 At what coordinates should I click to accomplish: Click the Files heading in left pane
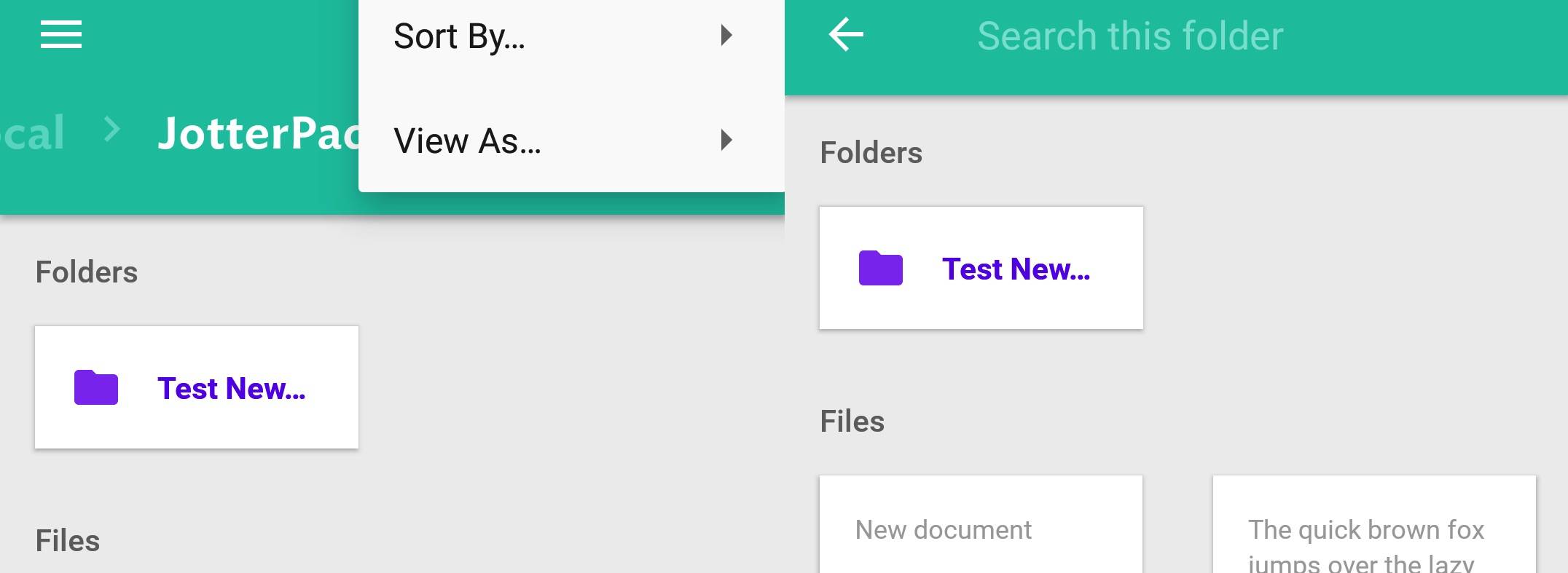[x=68, y=540]
